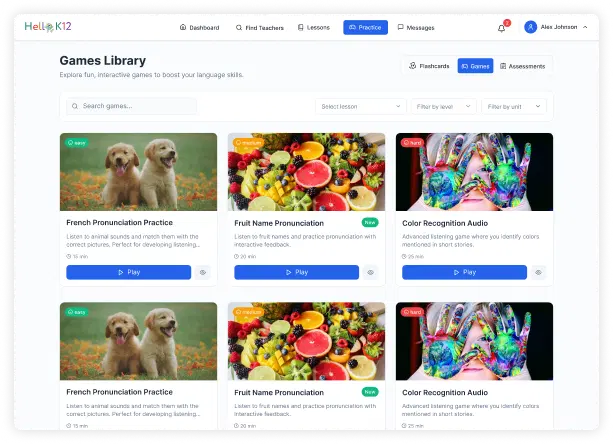Viewport: 613px width, 444px height.
Task: Switch to the Games tab
Action: coord(475,66)
